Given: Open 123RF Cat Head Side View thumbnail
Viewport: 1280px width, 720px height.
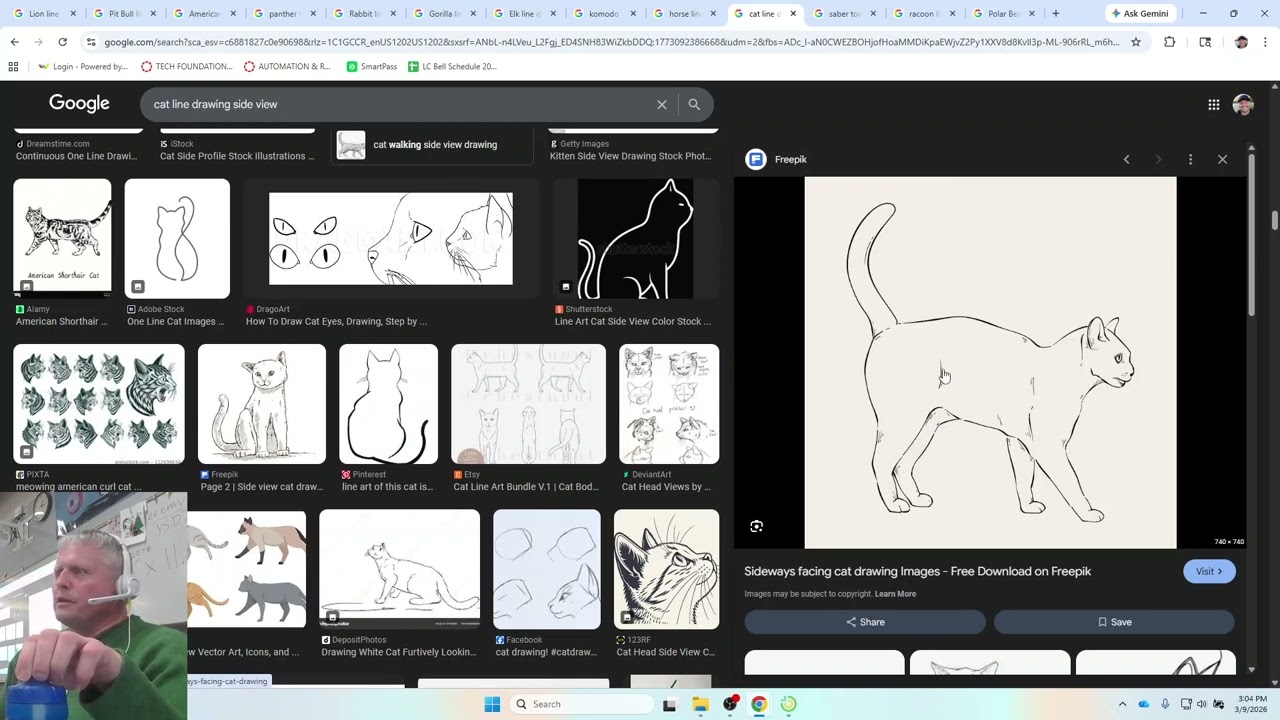Looking at the screenshot, I should pyautogui.click(x=666, y=569).
